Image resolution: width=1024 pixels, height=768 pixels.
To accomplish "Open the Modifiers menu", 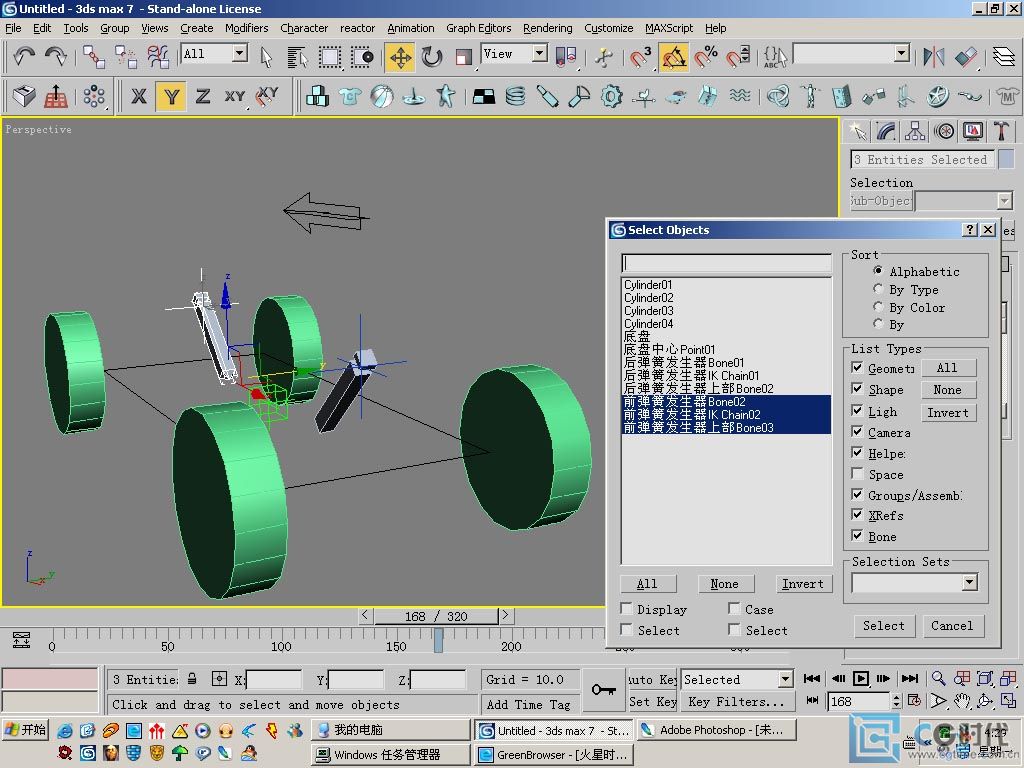I will click(x=246, y=28).
